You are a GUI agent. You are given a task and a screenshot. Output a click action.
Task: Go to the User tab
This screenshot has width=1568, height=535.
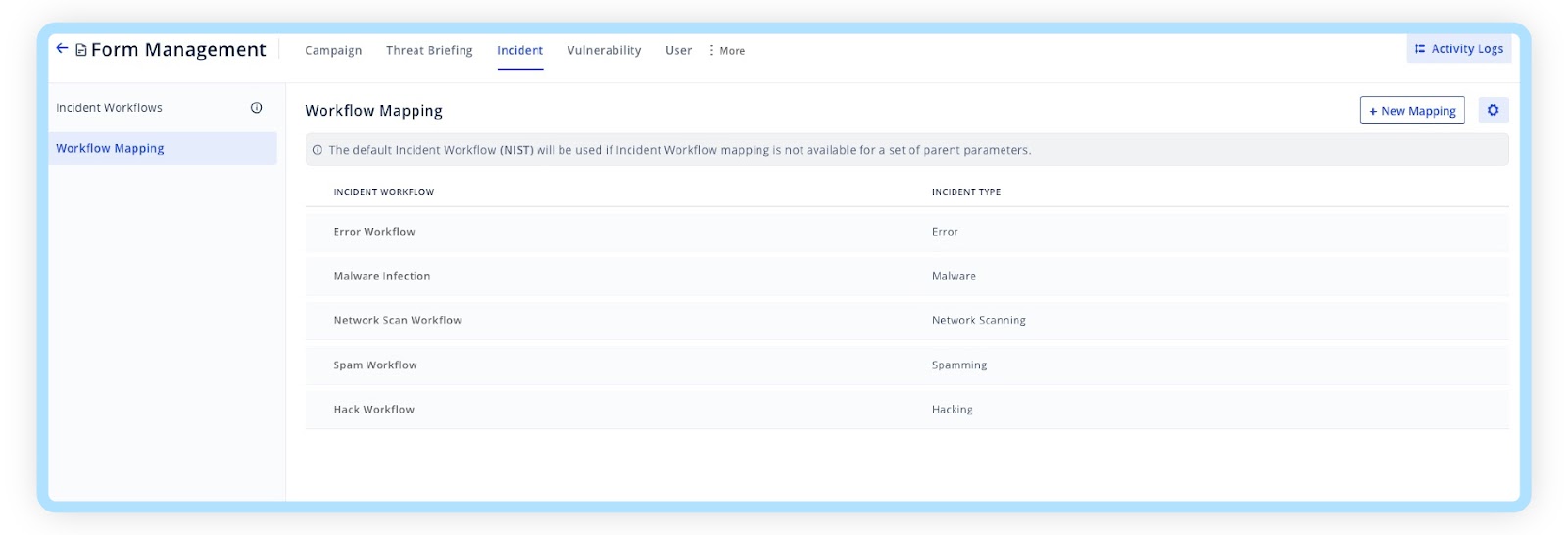(678, 51)
